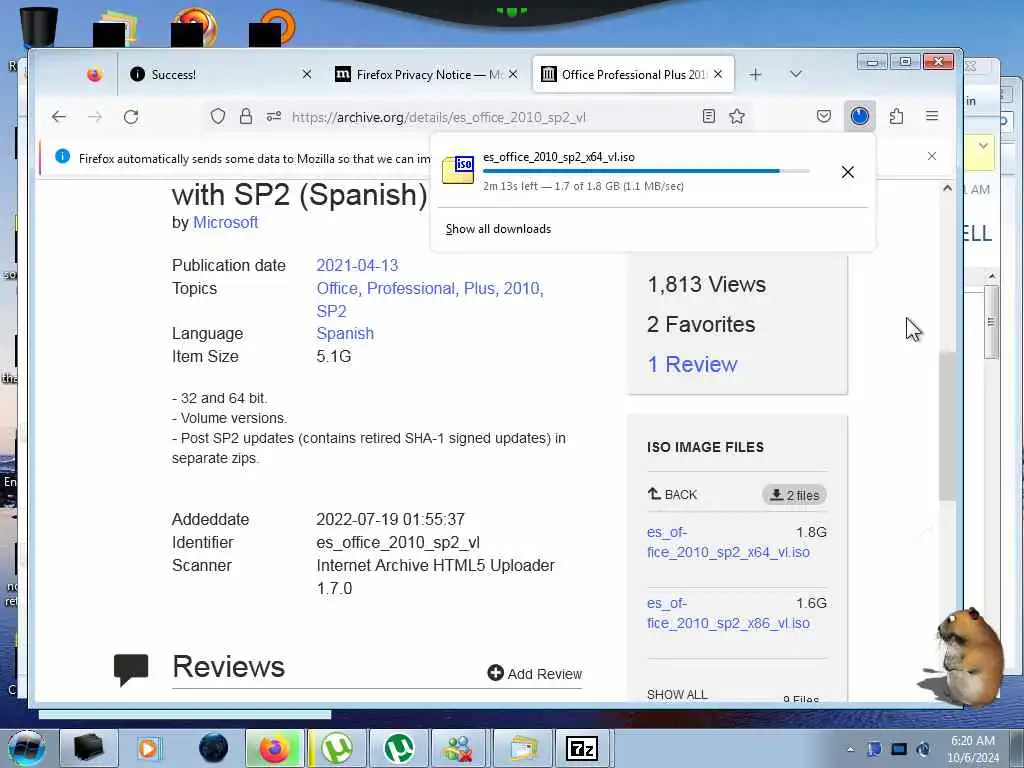Click the Reviews speech bubble icon

[131, 669]
